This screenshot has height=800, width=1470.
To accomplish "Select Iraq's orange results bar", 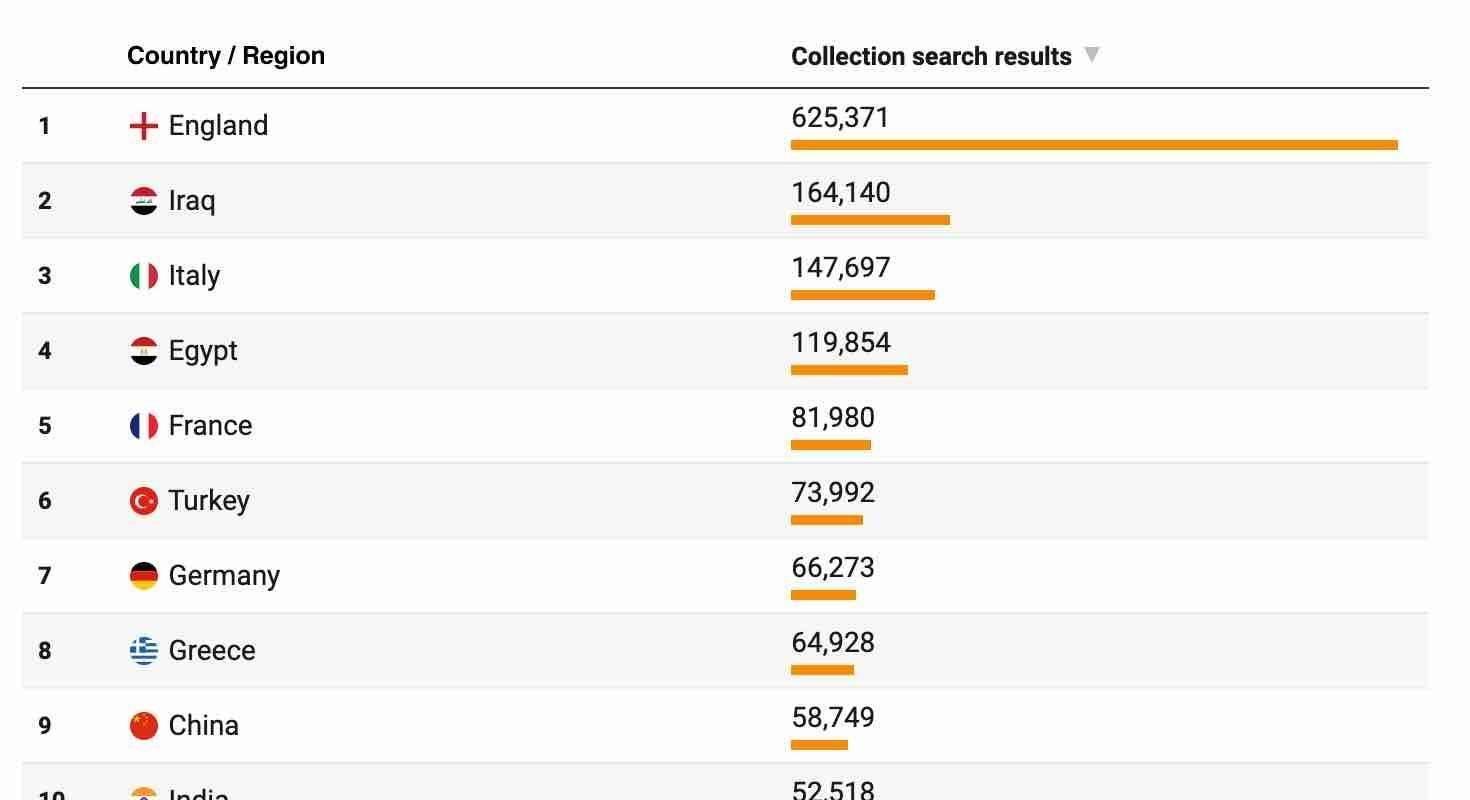I will [870, 220].
